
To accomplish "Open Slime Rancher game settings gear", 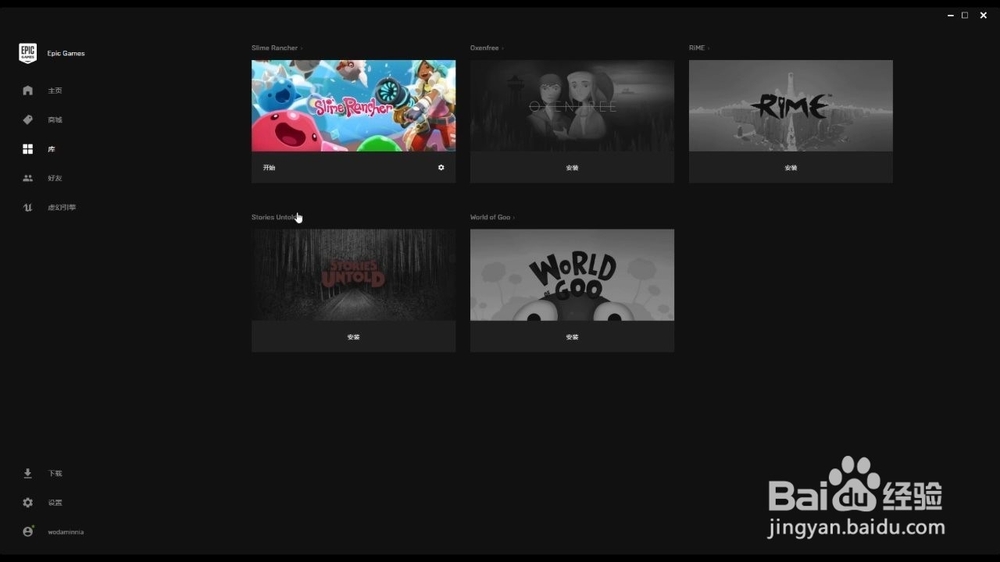I will (441, 168).
